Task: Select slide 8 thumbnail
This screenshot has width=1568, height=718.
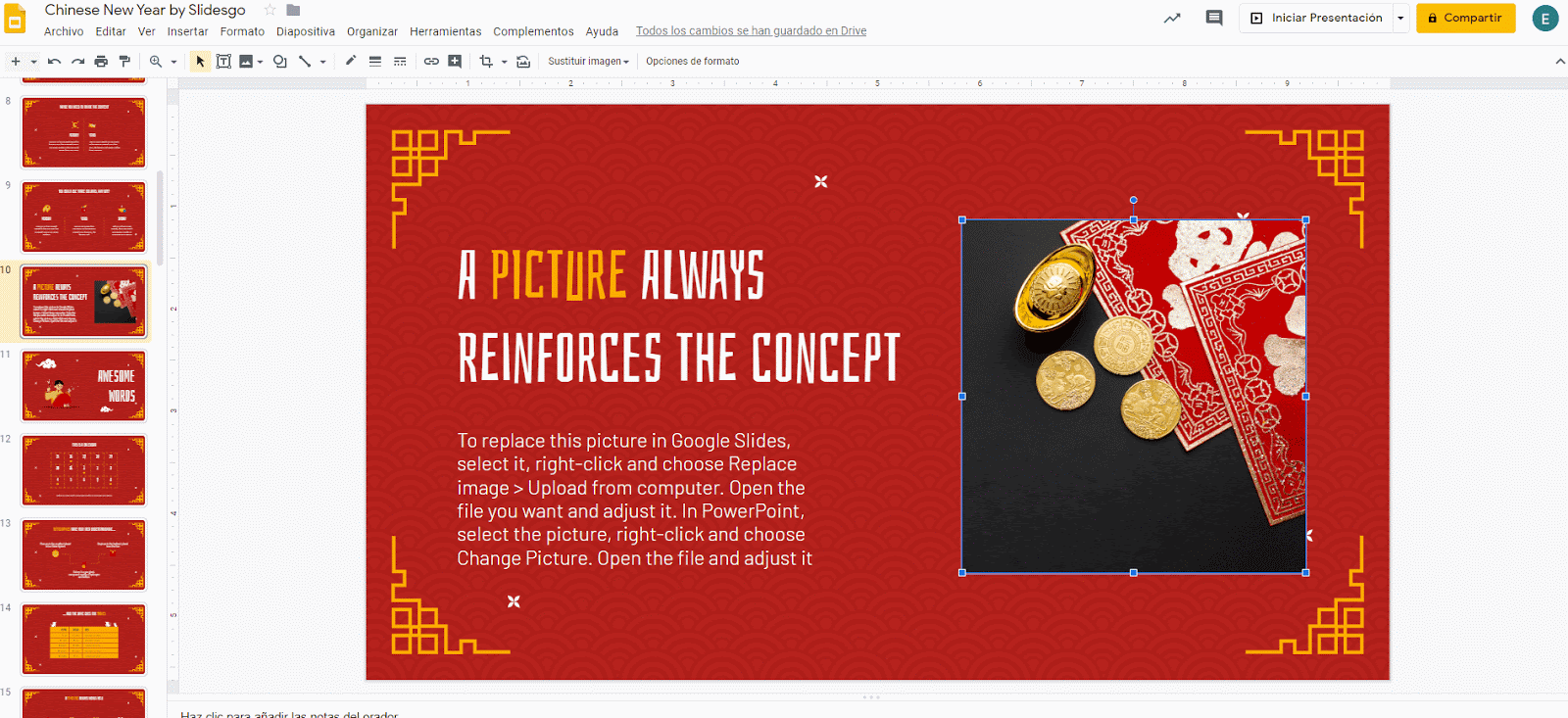Action: 83,132
